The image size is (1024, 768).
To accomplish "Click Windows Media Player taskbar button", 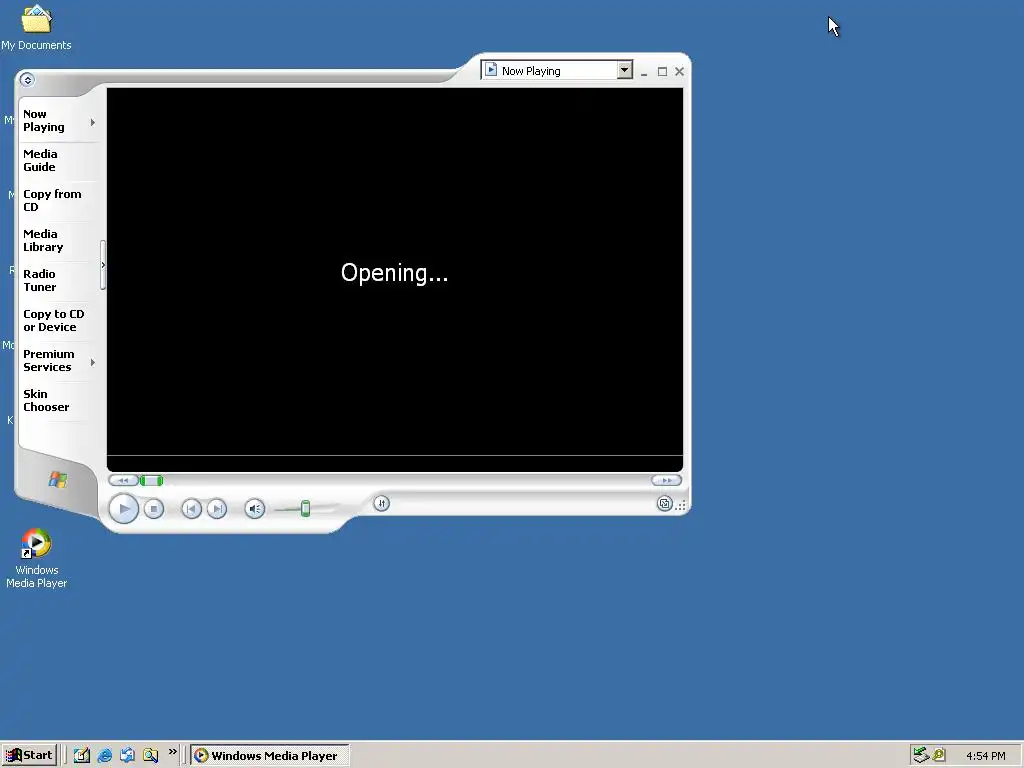I will click(x=271, y=756).
